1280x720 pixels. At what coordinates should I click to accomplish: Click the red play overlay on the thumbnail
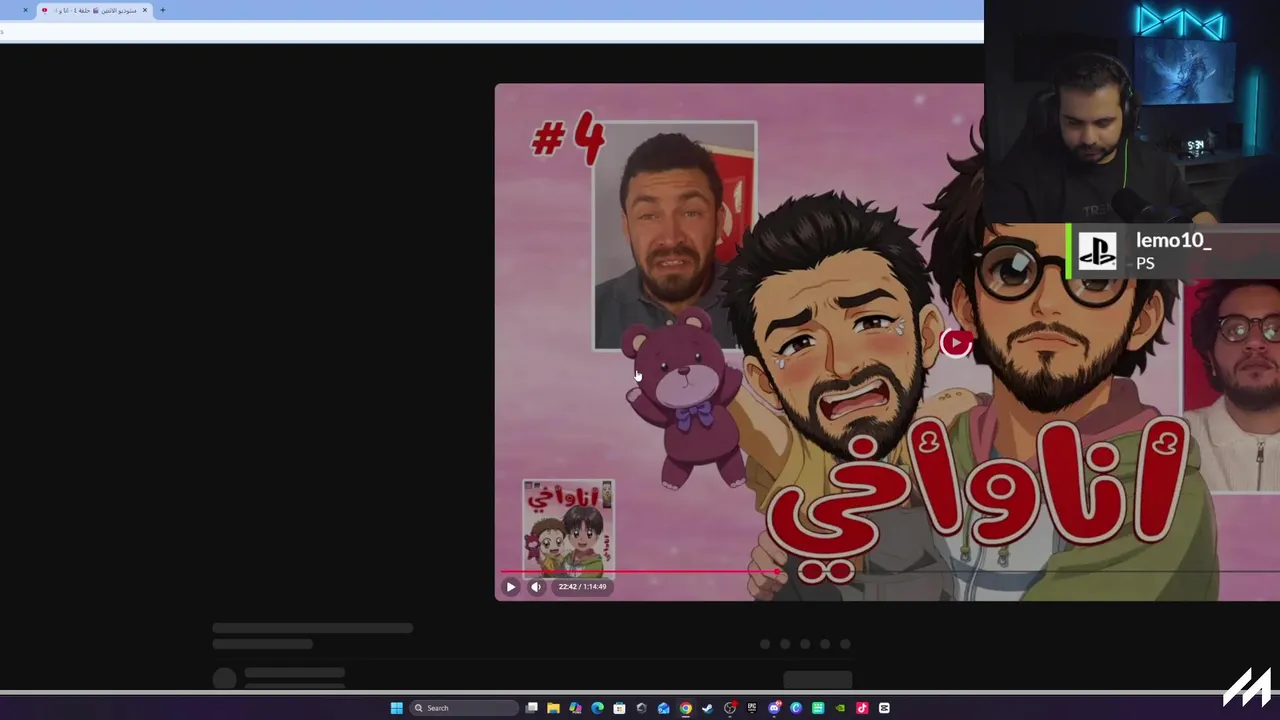point(956,343)
